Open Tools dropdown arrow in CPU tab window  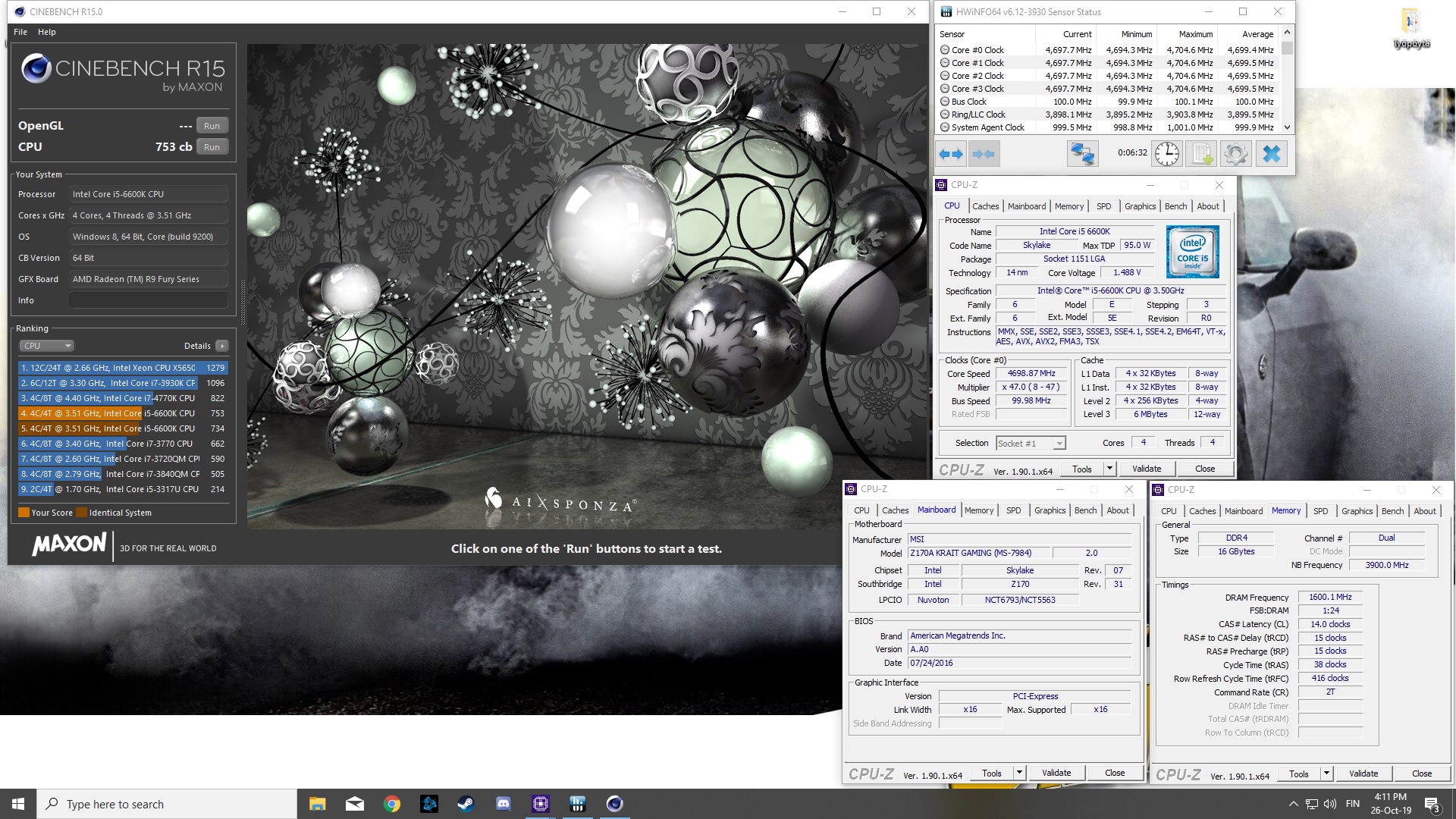[x=1109, y=469]
